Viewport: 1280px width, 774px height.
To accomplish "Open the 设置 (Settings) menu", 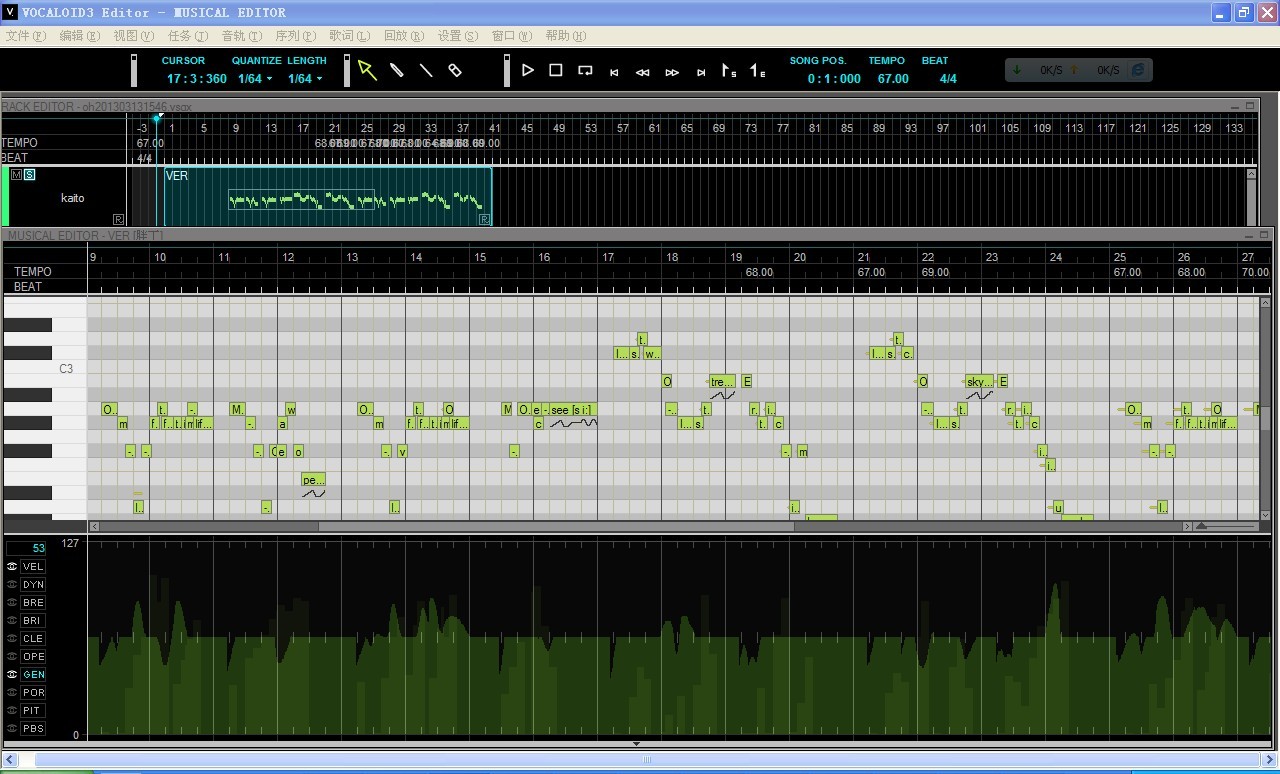I will coord(457,36).
